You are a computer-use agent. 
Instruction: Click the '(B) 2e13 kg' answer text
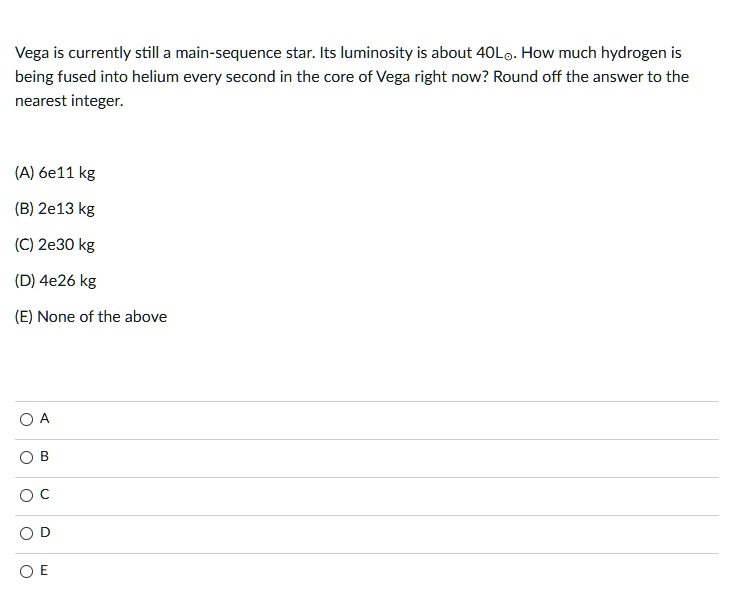(x=55, y=209)
